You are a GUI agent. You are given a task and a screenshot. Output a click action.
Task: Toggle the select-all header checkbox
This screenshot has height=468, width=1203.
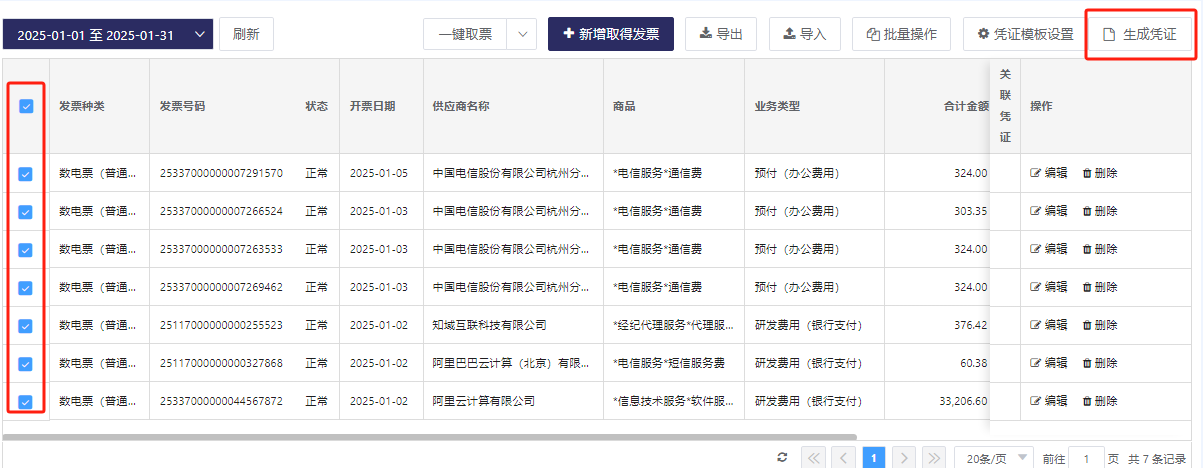[26, 106]
